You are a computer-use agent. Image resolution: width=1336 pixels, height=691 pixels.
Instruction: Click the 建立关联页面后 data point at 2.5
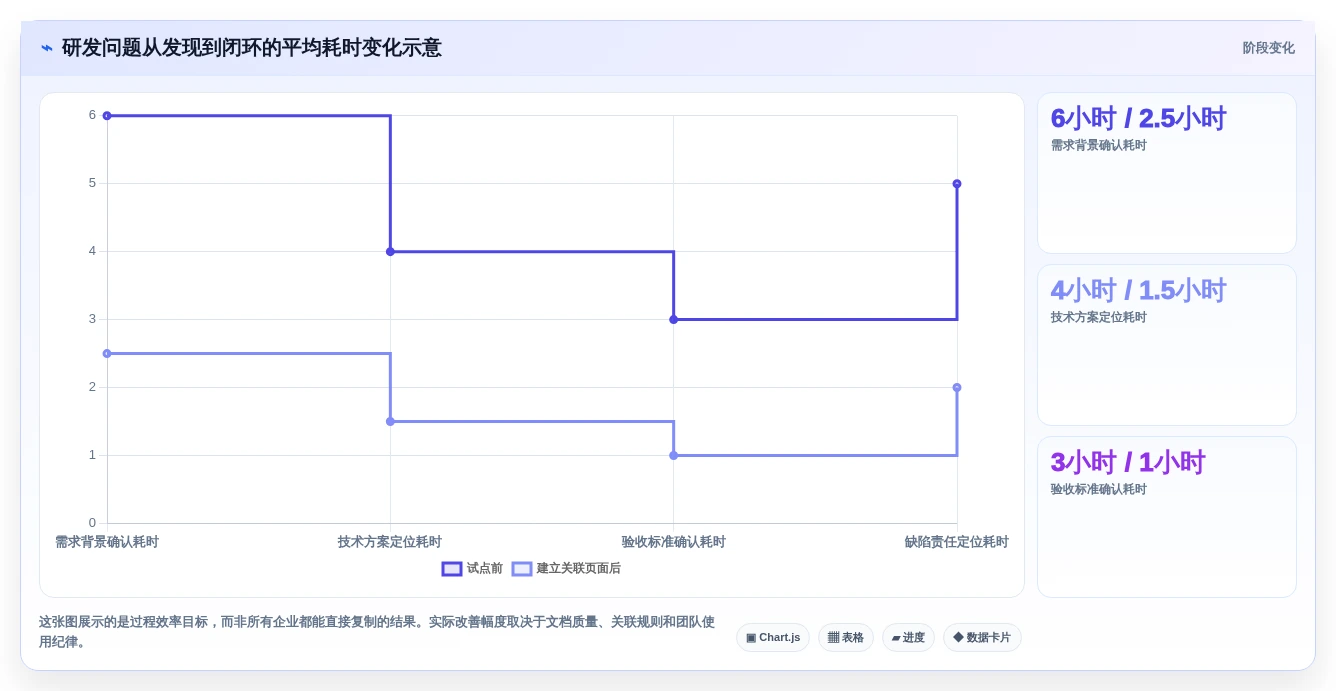pyautogui.click(x=107, y=354)
